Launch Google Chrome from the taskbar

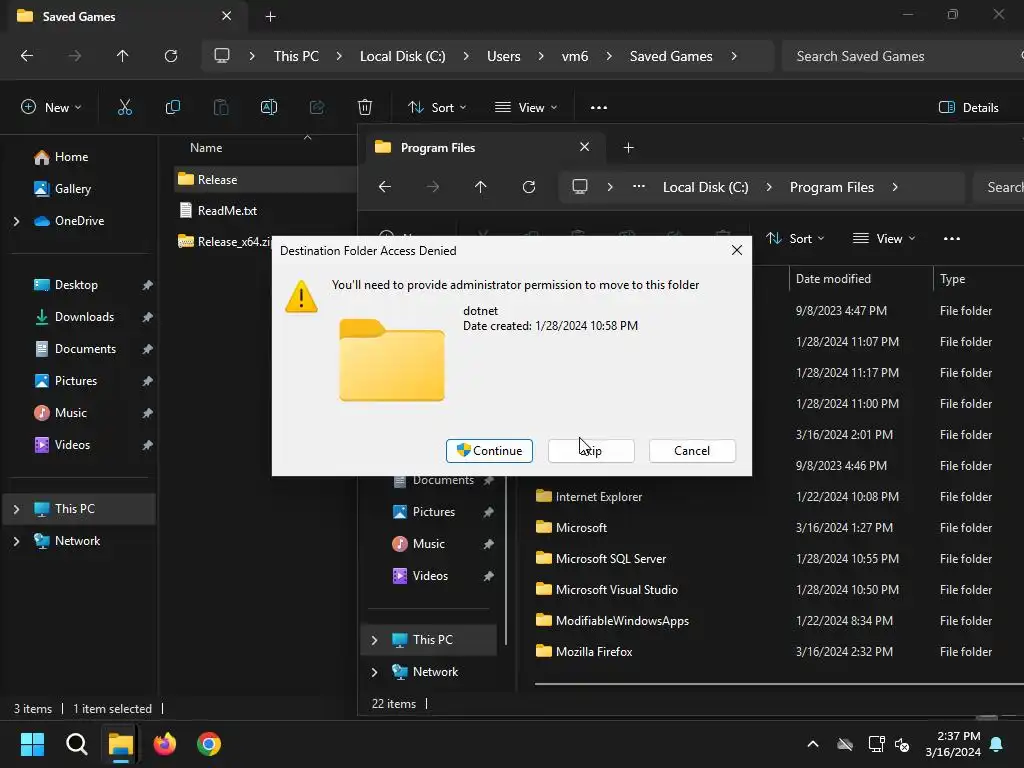tap(209, 744)
